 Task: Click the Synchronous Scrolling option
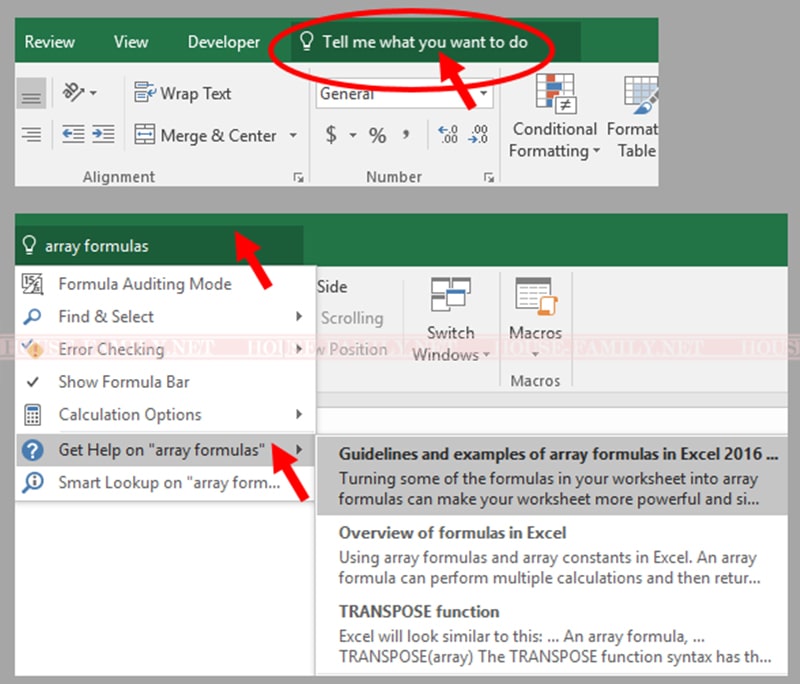[x=352, y=318]
